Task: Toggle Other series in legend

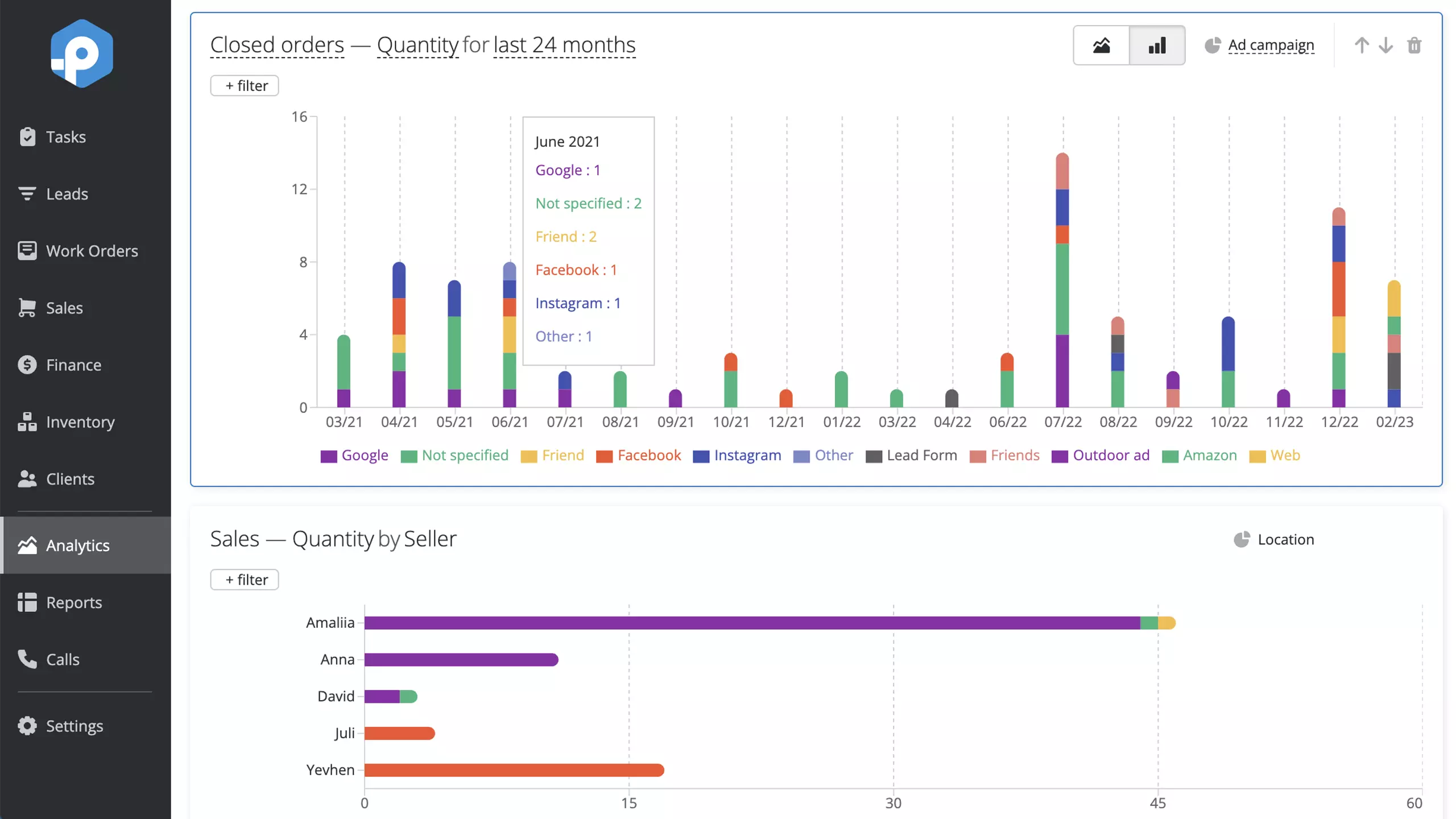Action: click(823, 455)
